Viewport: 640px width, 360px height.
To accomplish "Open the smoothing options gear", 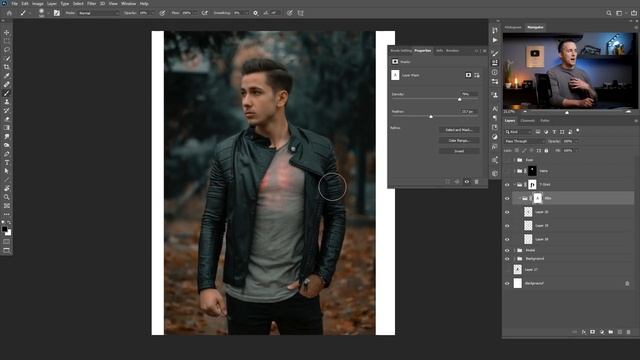I will tap(256, 13).
